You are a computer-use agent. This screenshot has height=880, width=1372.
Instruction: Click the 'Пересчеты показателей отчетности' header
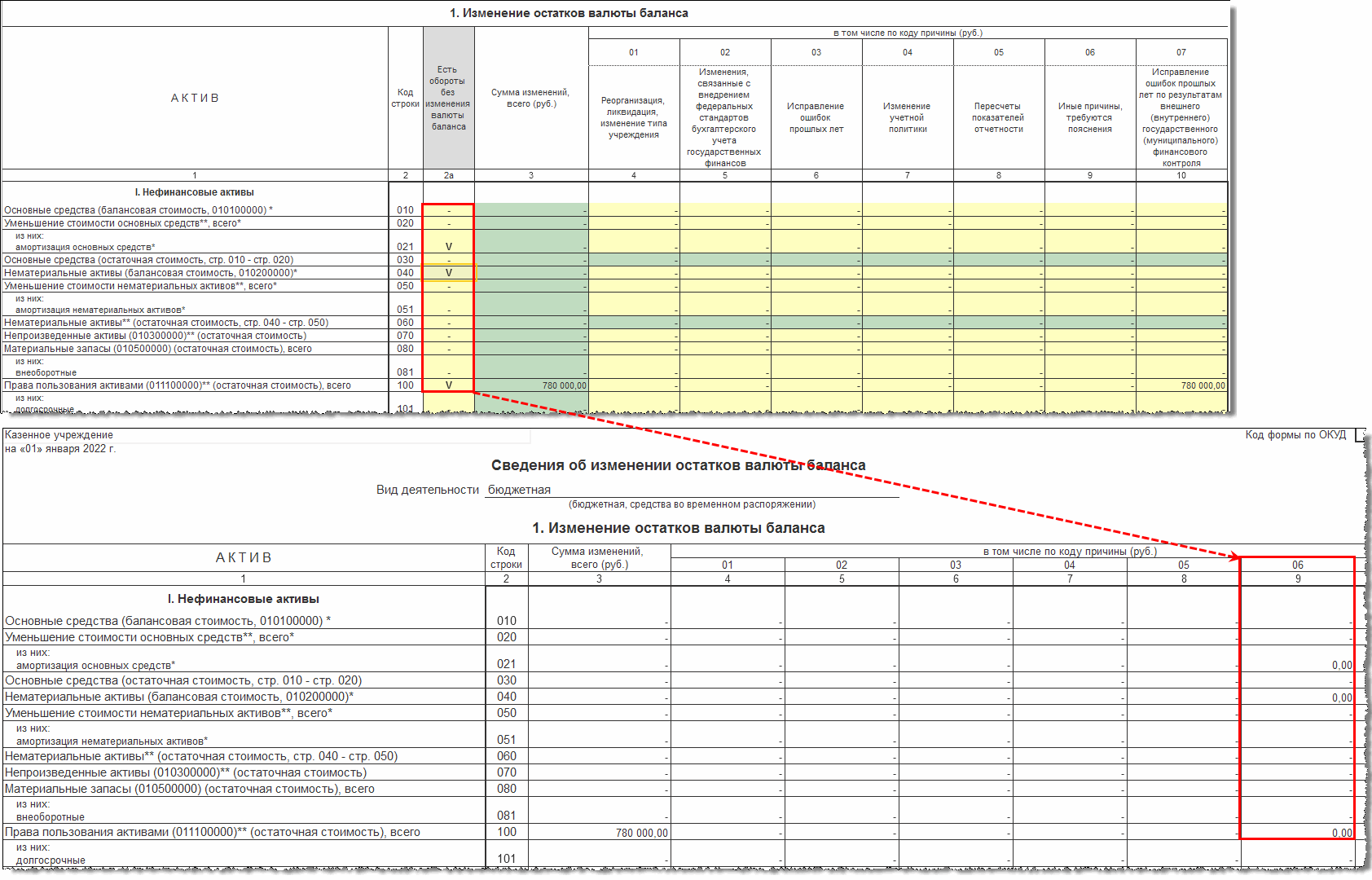click(999, 117)
